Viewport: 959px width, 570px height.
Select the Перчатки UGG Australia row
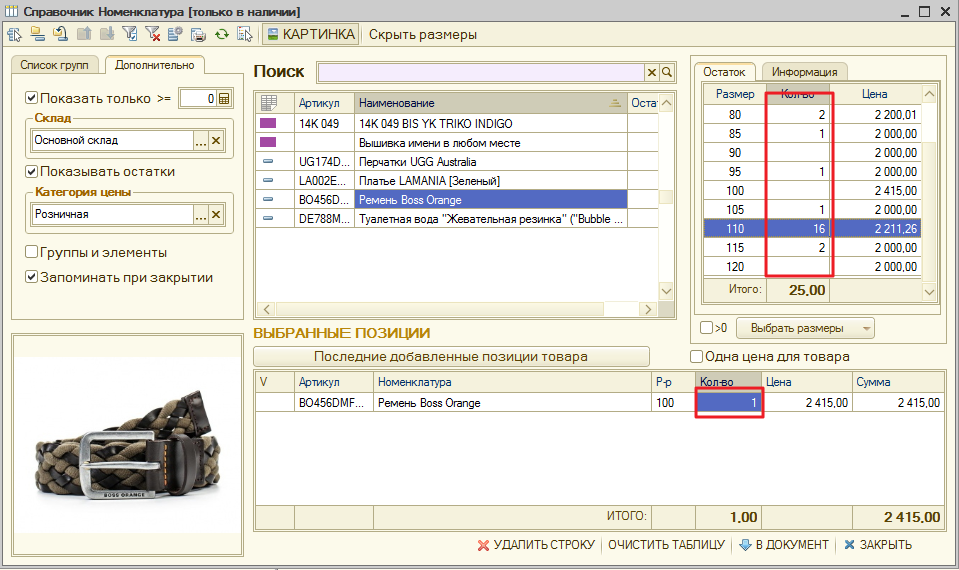click(x=457, y=161)
